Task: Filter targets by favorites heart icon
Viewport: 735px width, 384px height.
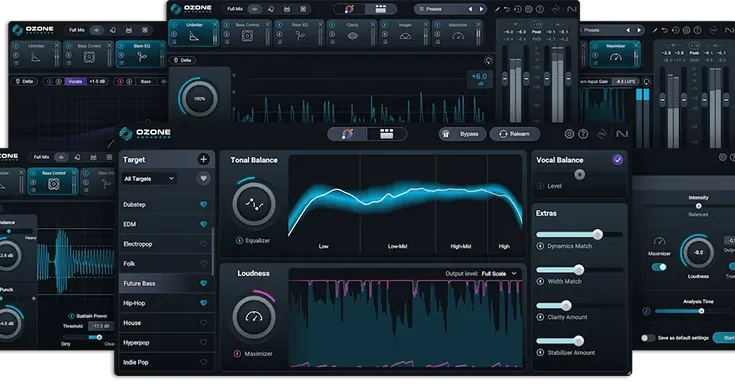Action: (203, 179)
